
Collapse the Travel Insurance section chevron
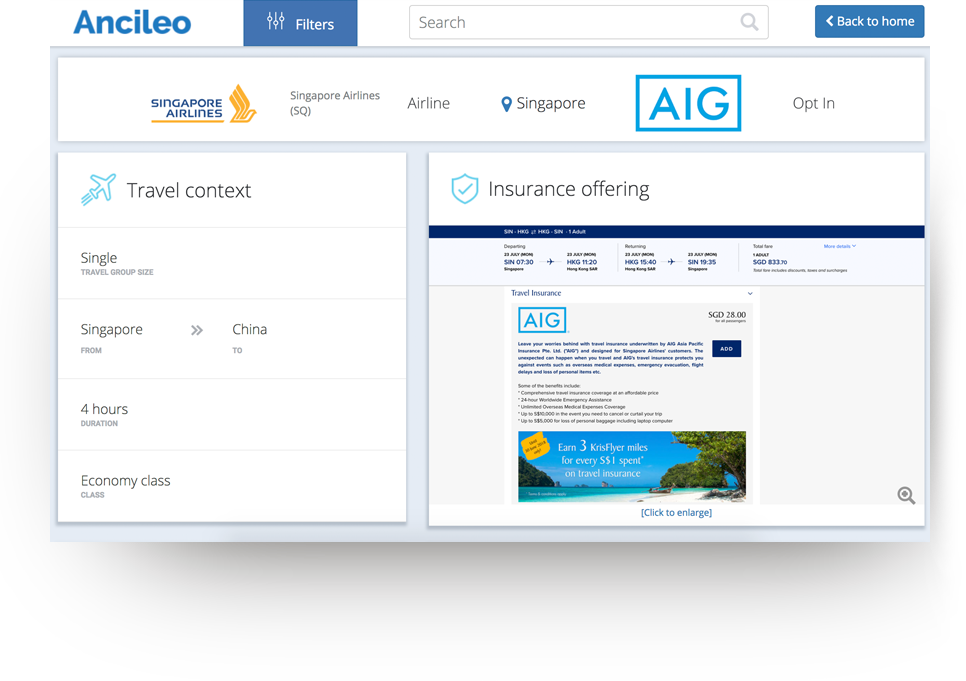[x=750, y=293]
